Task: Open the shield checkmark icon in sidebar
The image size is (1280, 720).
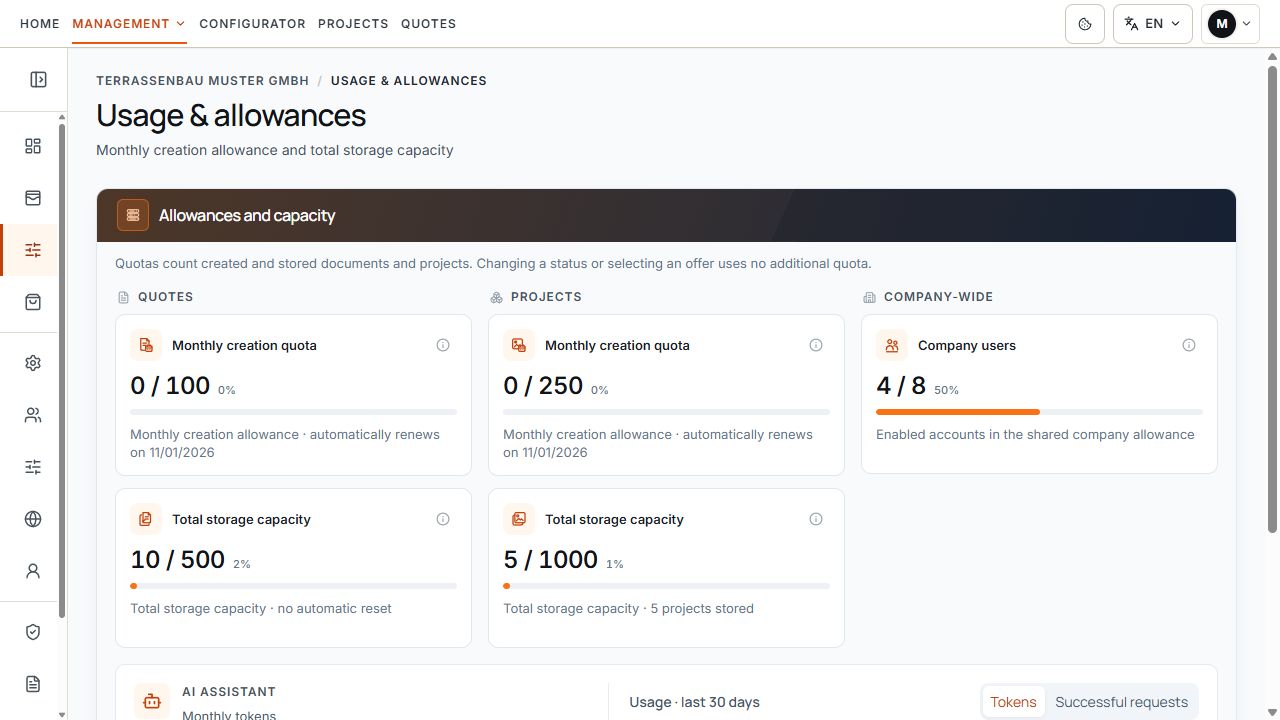Action: 33,632
